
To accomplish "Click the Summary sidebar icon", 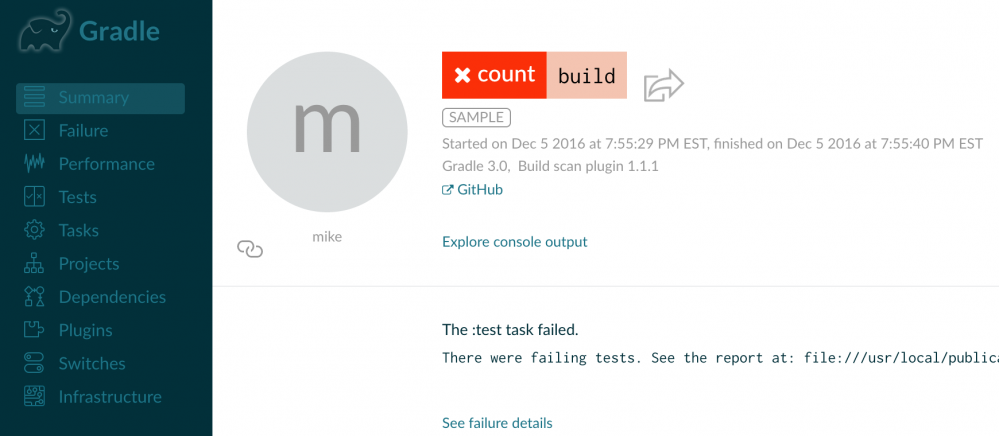I will [x=35, y=98].
